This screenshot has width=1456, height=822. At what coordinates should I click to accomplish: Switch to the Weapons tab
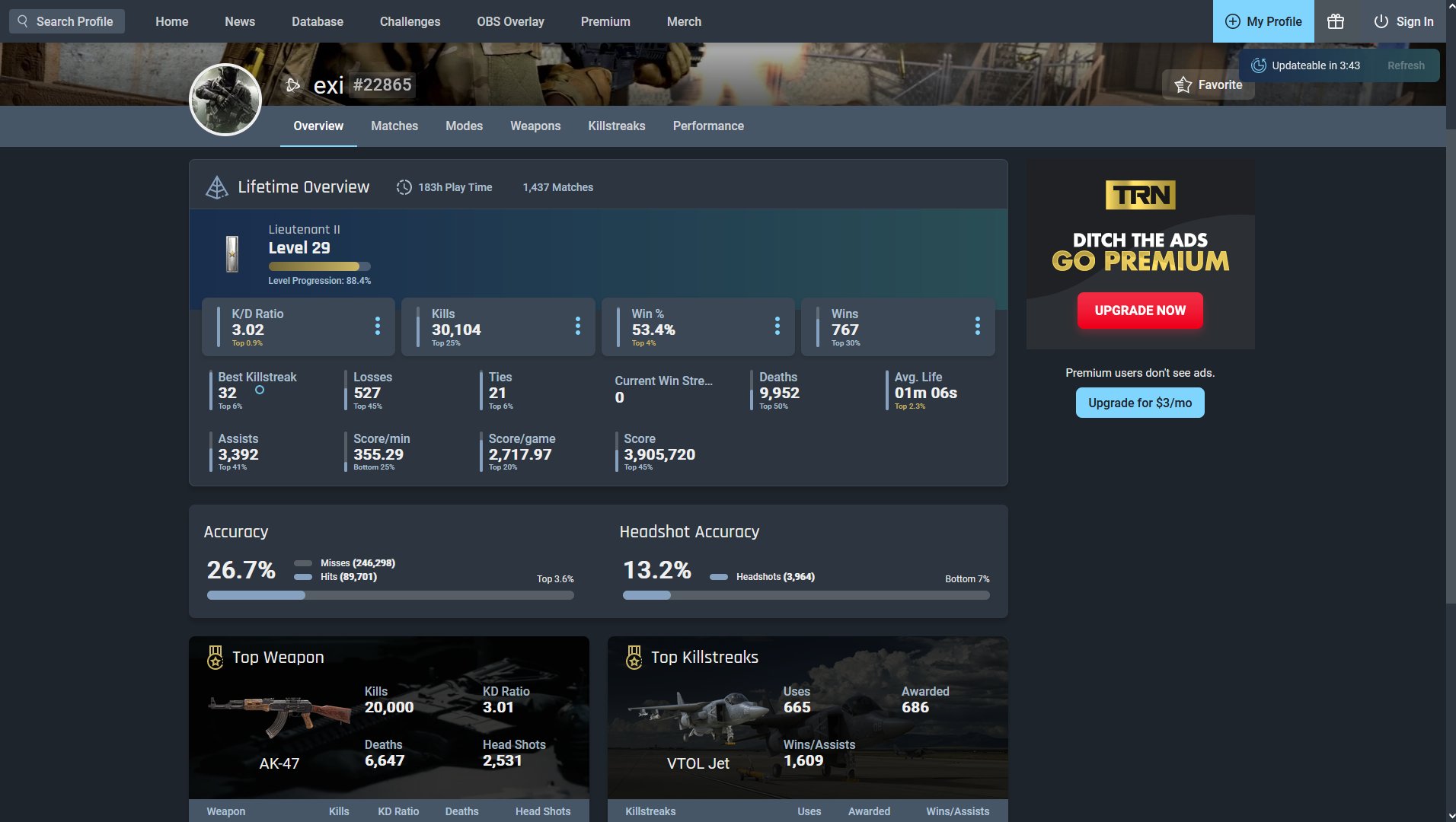pos(535,126)
